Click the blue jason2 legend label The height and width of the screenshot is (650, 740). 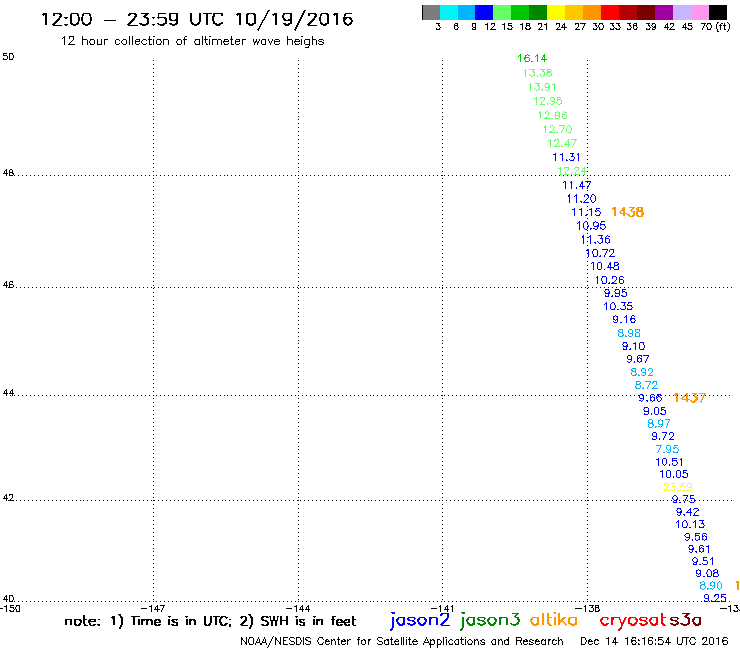tap(420, 620)
